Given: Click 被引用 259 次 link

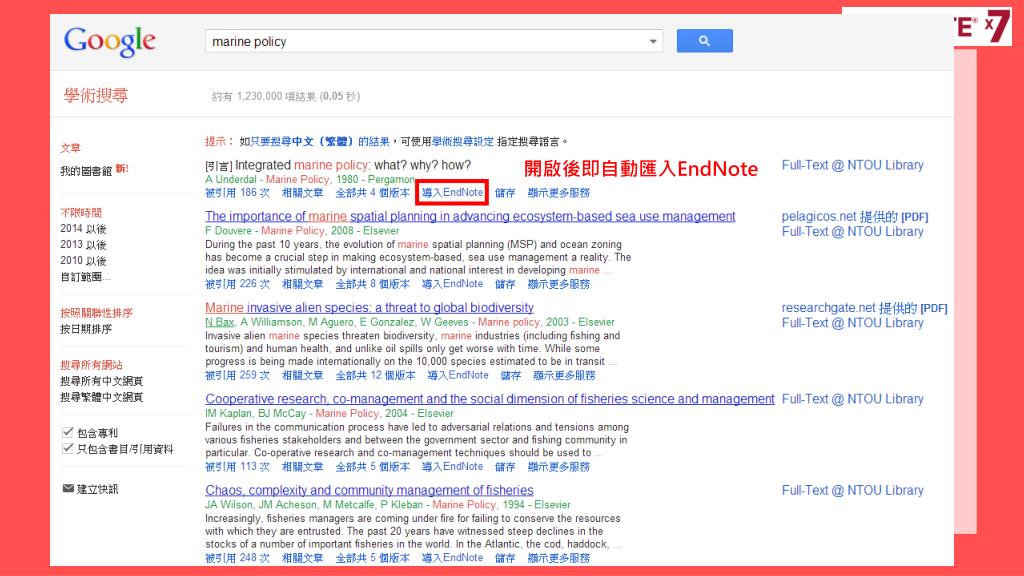Looking at the screenshot, I should [237, 376].
